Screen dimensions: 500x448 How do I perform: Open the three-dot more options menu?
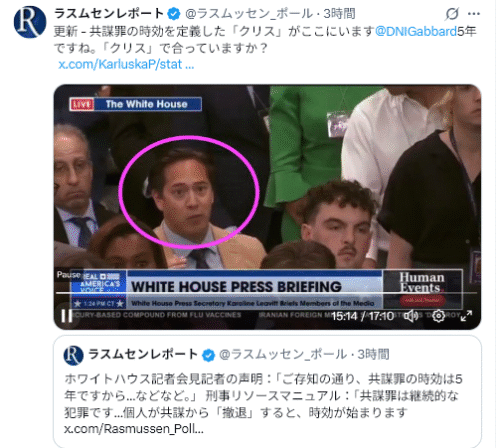click(474, 14)
